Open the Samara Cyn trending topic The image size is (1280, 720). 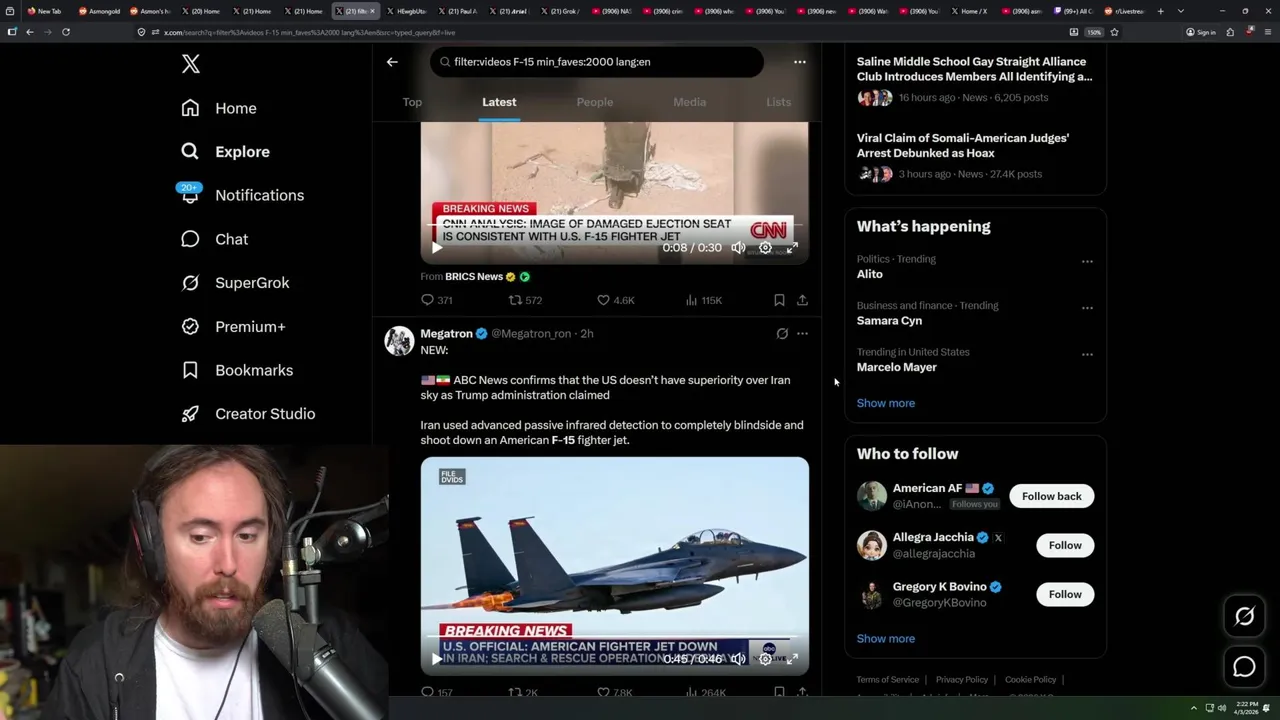click(x=889, y=321)
